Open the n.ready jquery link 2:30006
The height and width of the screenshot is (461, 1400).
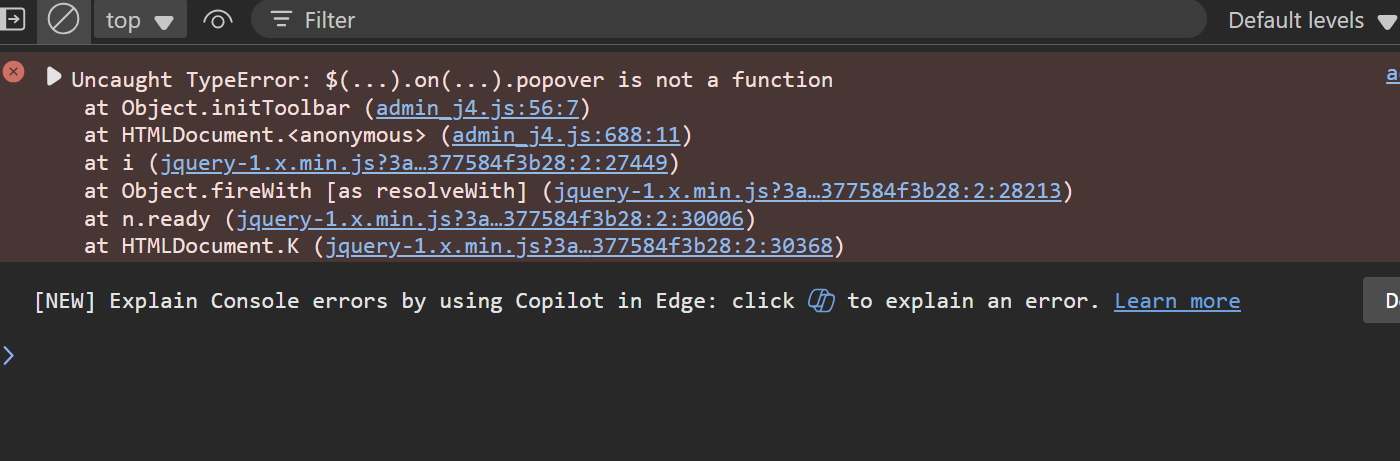(490, 218)
